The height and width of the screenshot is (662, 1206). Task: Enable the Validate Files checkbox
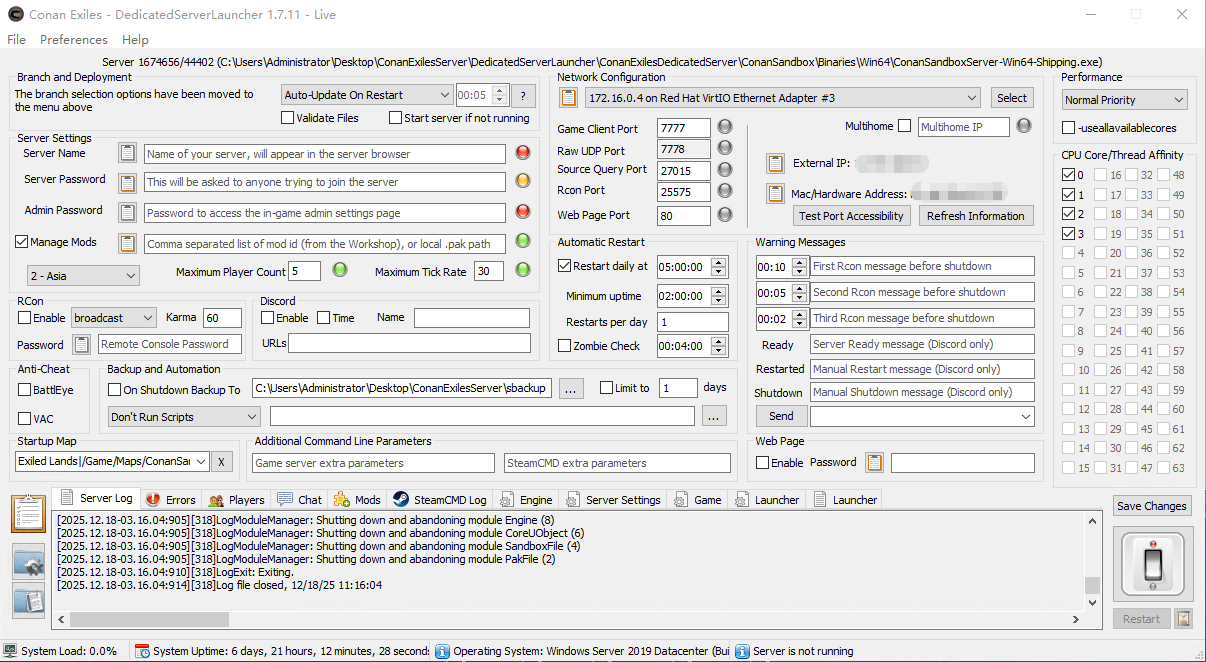pos(288,118)
